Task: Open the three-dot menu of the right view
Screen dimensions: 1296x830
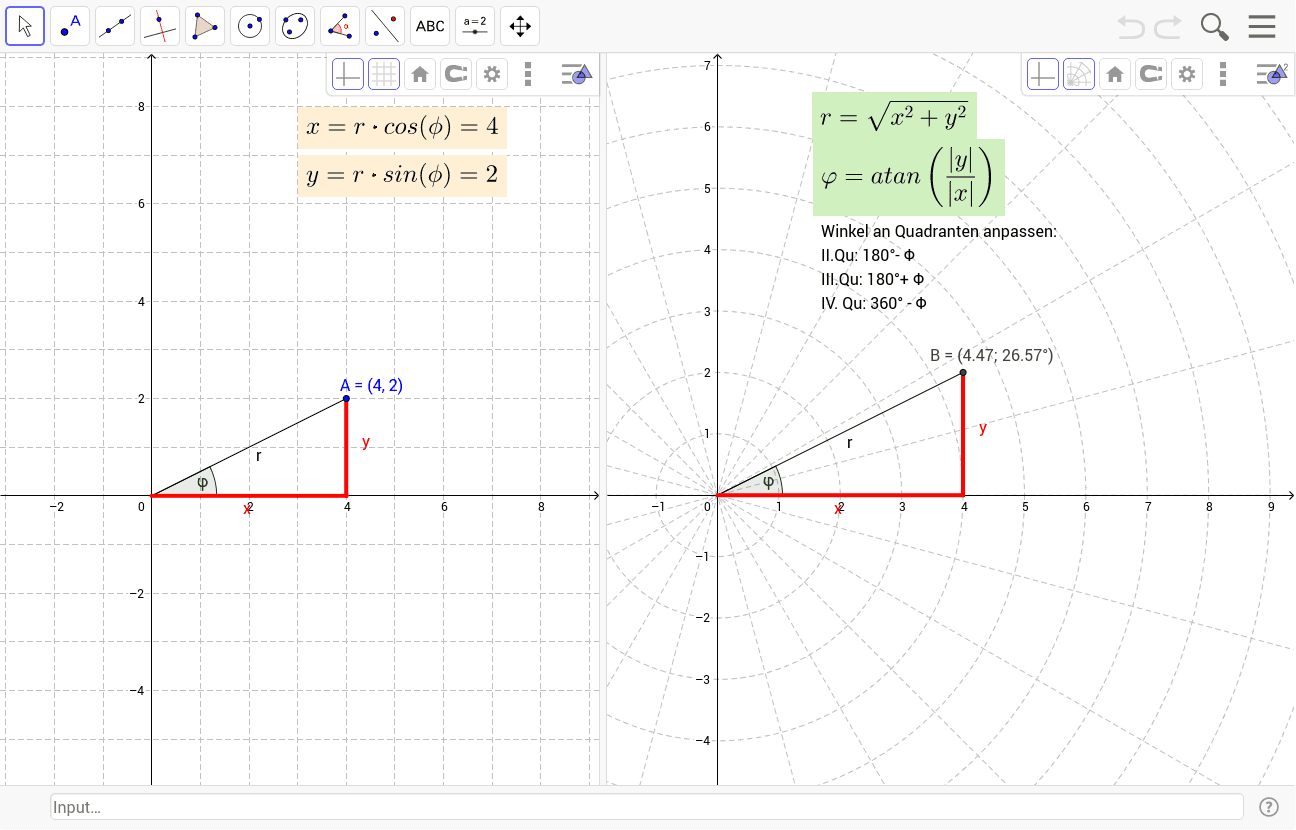Action: [x=1223, y=73]
